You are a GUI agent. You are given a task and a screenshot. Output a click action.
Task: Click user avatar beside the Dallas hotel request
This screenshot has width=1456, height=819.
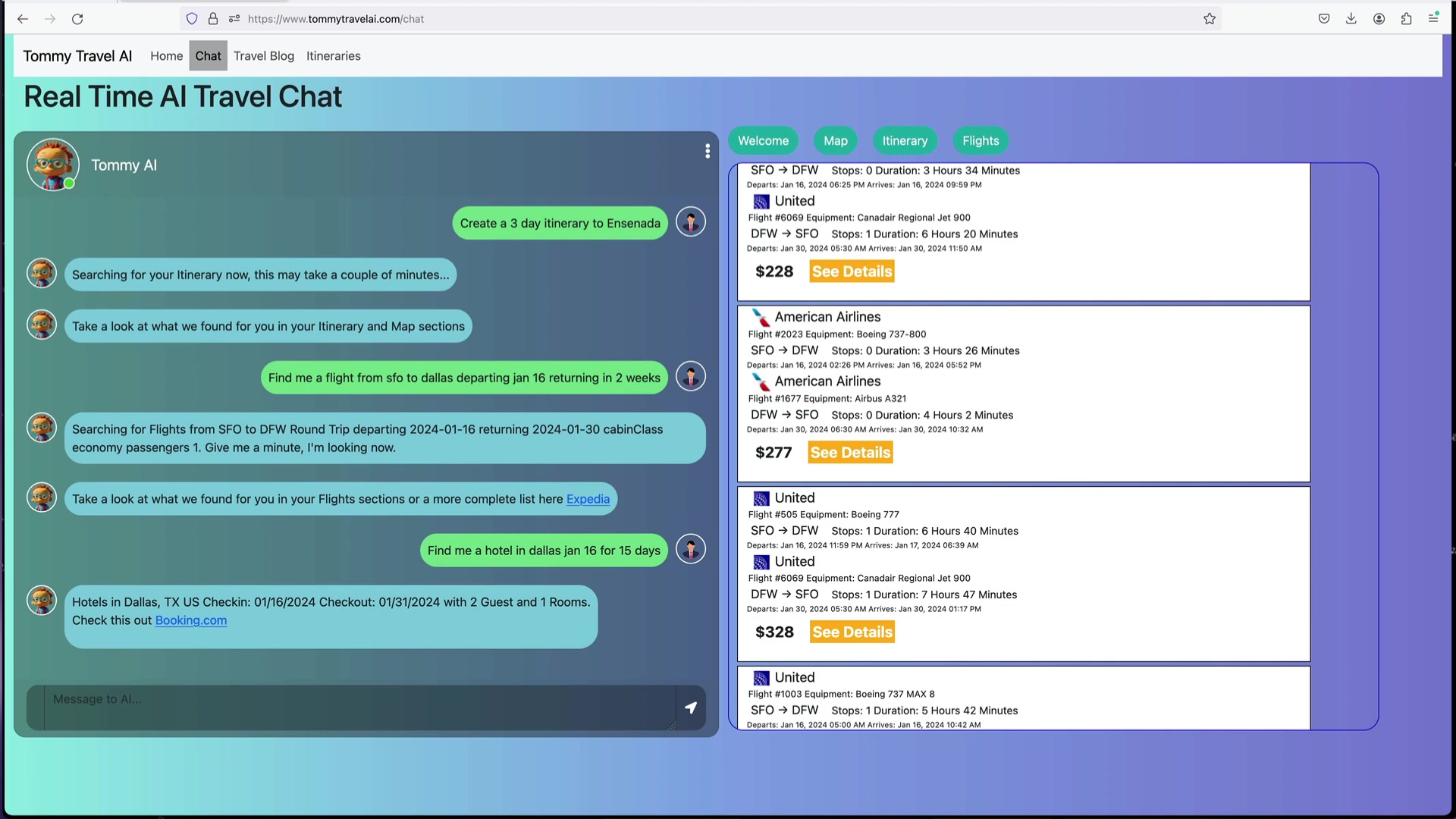coord(691,549)
